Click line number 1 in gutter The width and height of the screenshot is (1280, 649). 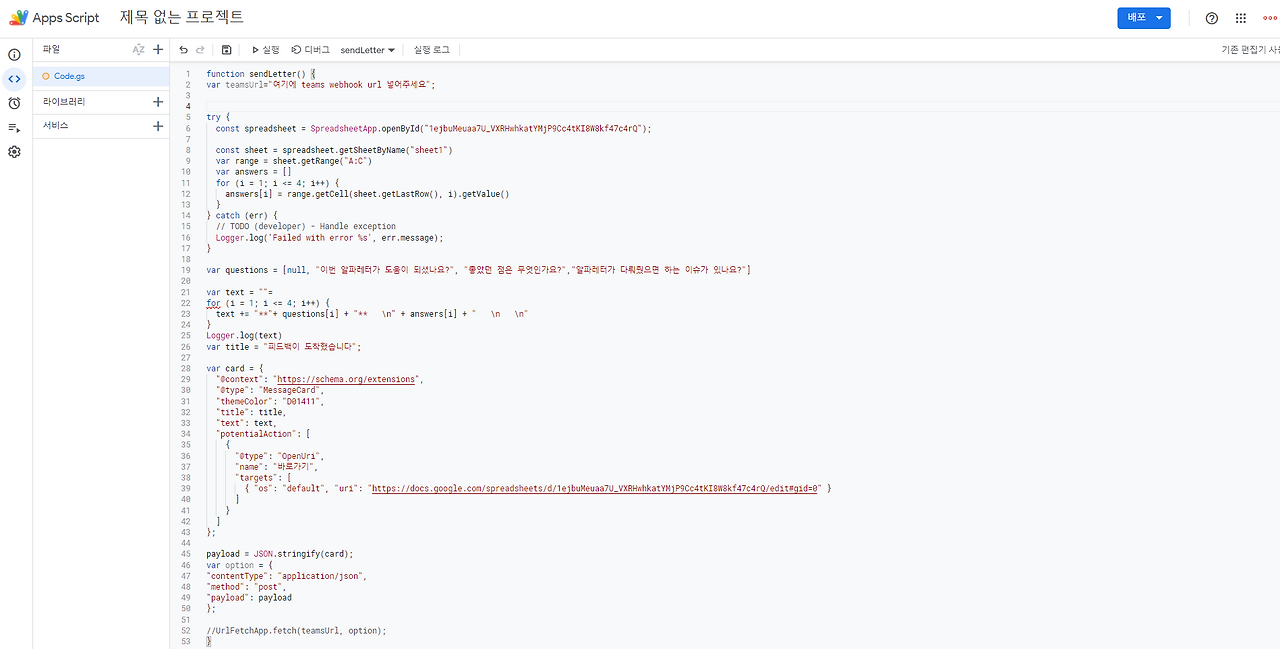point(187,73)
